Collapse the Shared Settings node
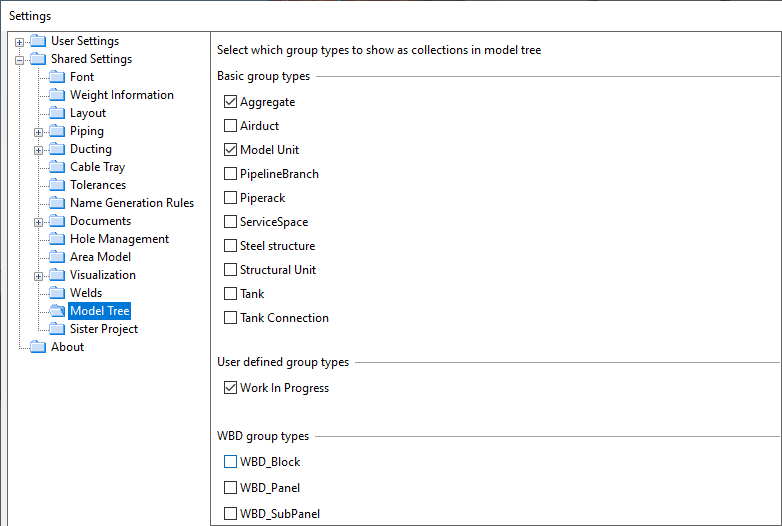 pyautogui.click(x=19, y=60)
